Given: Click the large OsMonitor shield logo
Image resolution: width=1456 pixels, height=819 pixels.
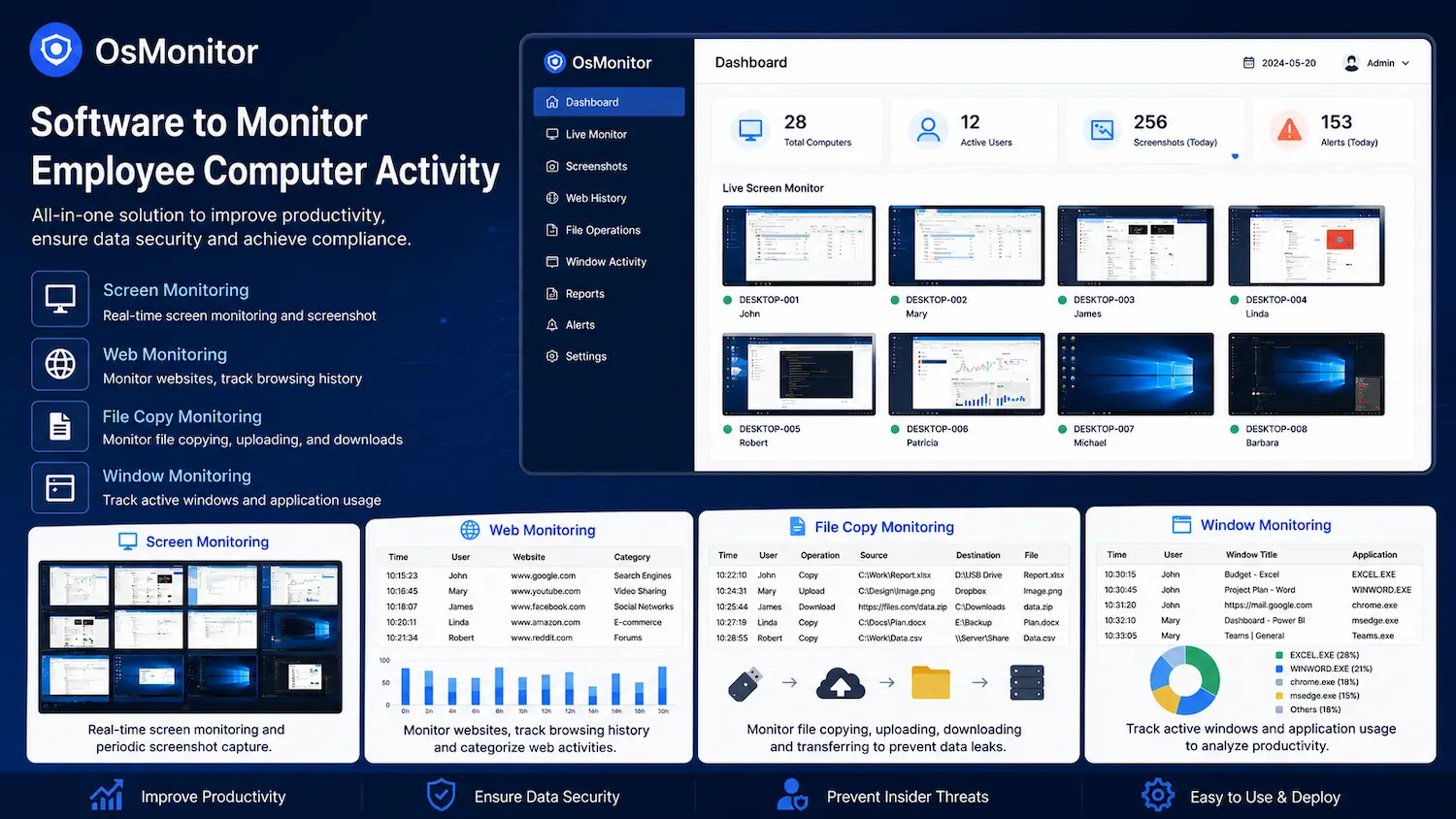Looking at the screenshot, I should point(56,49).
